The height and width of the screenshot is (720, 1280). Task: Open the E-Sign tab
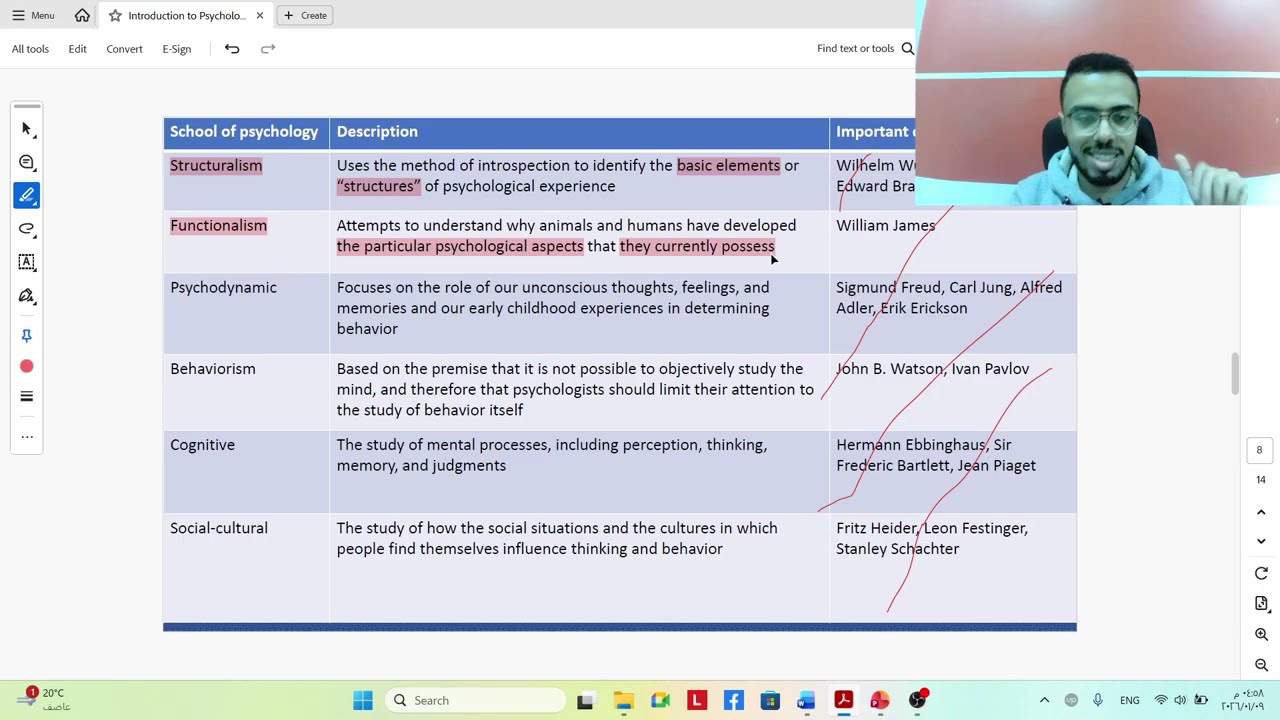click(177, 48)
